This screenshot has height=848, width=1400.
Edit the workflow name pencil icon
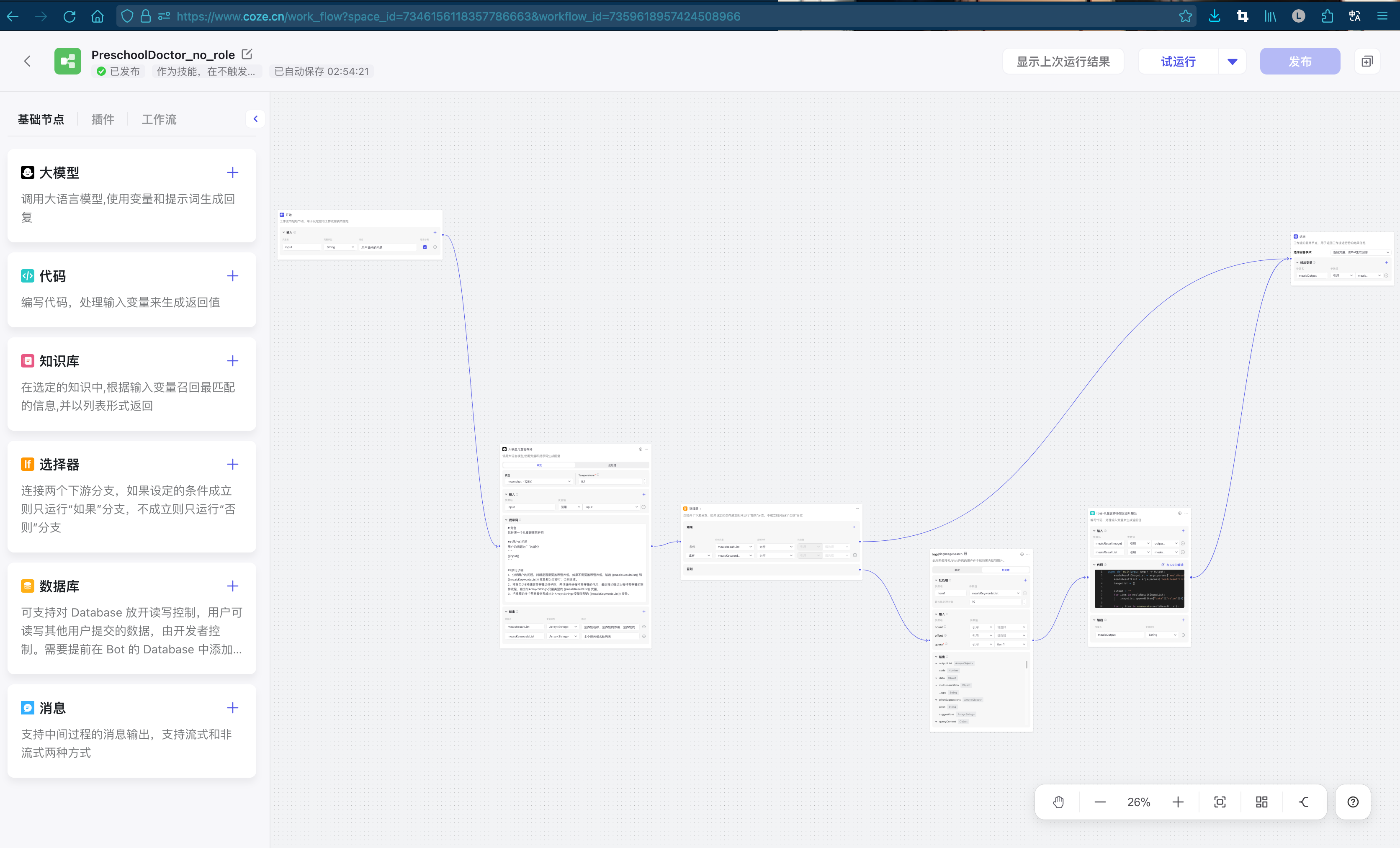[247, 54]
